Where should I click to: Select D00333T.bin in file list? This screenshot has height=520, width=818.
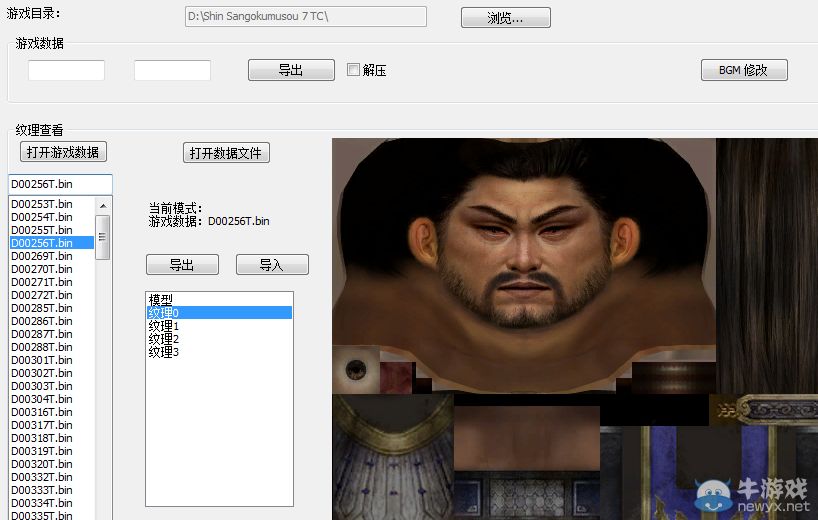point(52,491)
